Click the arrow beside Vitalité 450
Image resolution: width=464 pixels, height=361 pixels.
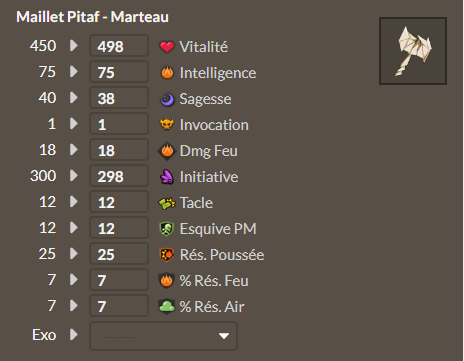[x=74, y=46]
